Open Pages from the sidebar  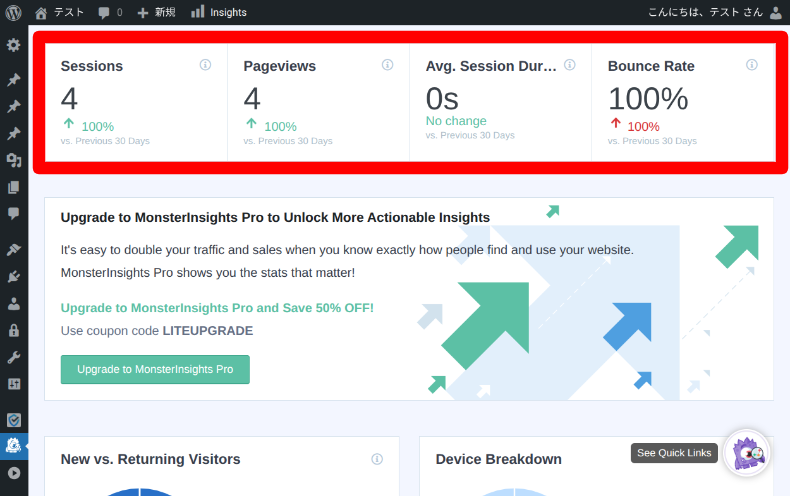pos(14,187)
